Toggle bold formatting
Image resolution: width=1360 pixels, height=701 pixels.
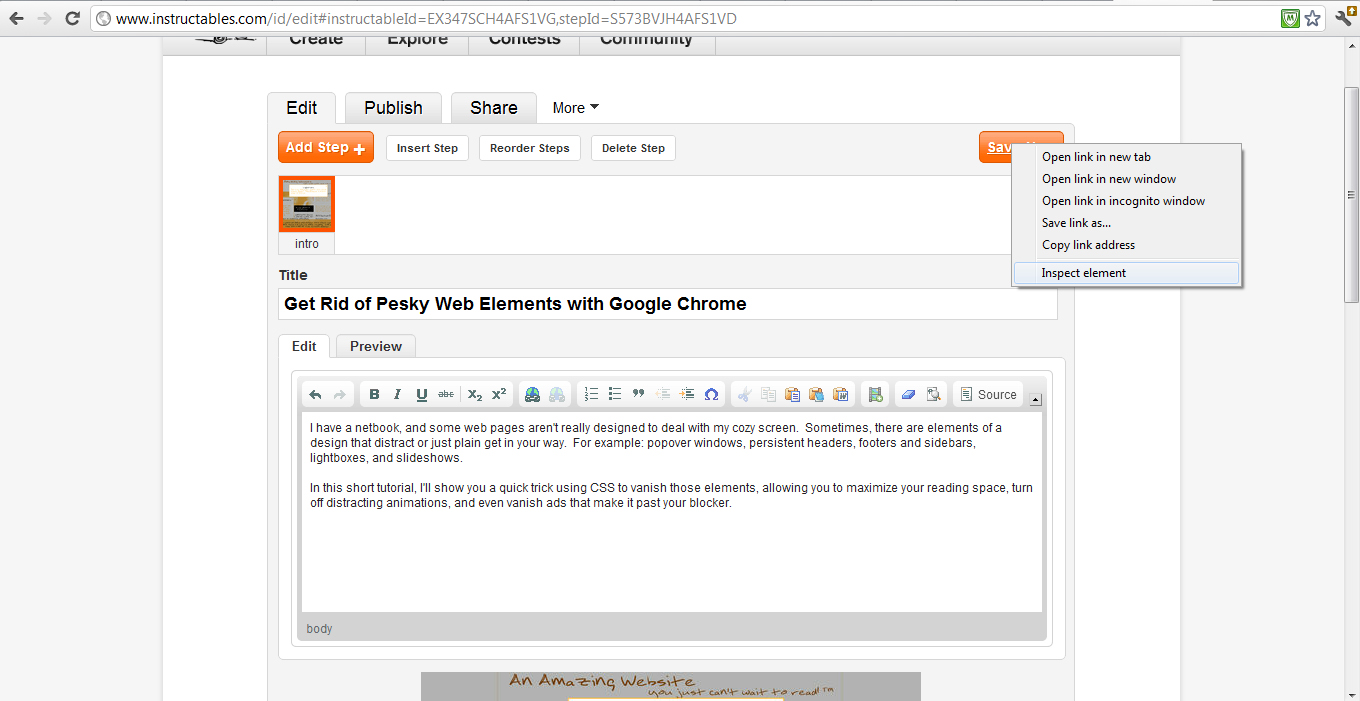[374, 395]
